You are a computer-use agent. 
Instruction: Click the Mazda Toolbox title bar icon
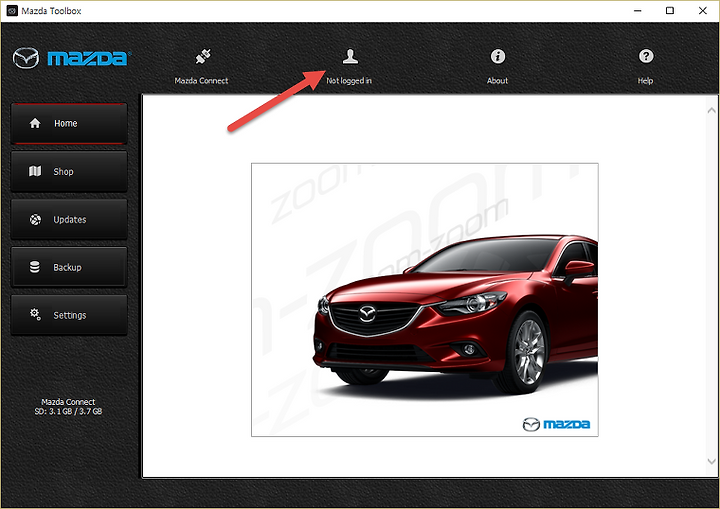pyautogui.click(x=12, y=11)
